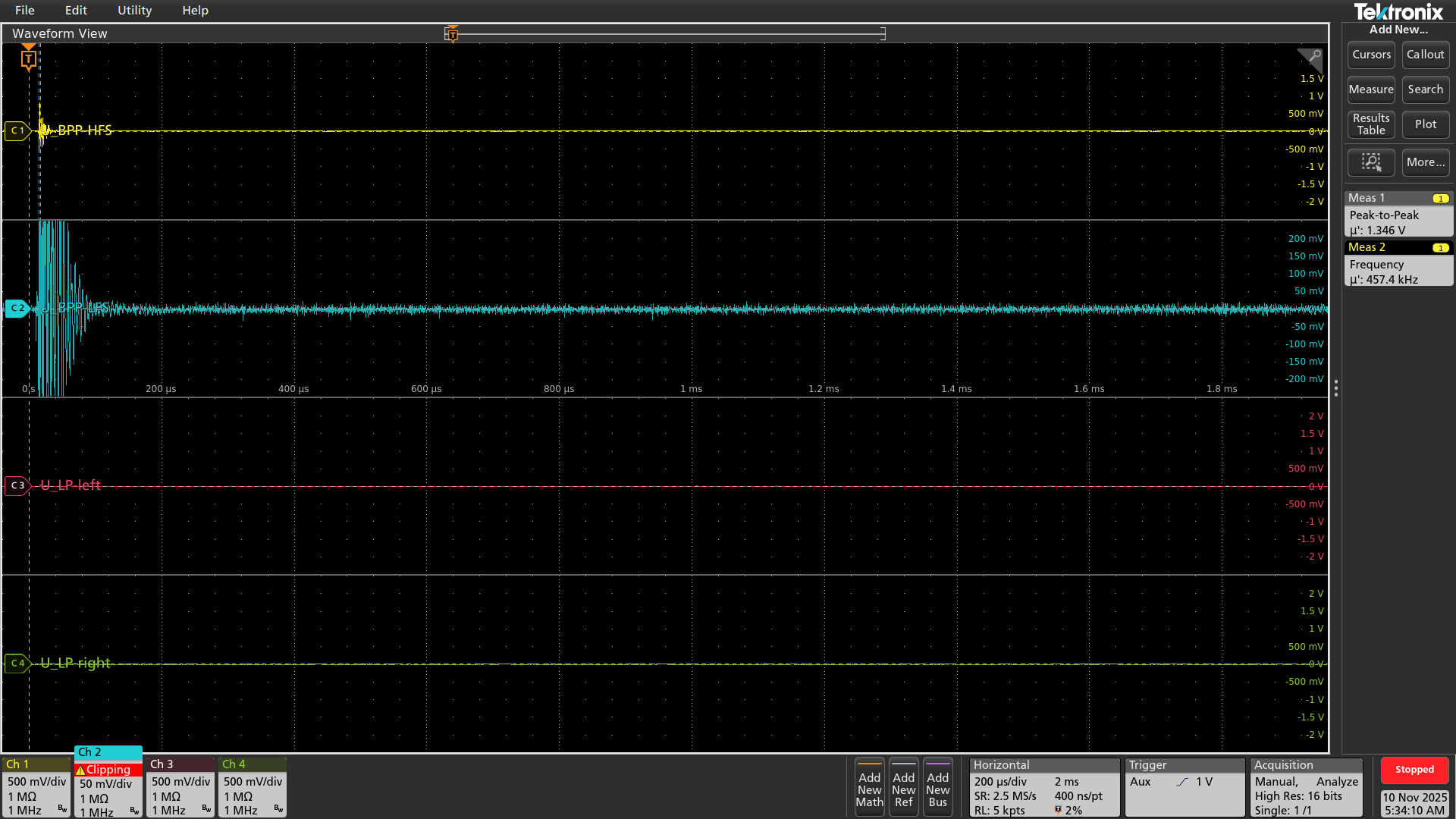The width and height of the screenshot is (1456, 819).
Task: Toggle the Ch 4 badge
Action: (x=252, y=787)
